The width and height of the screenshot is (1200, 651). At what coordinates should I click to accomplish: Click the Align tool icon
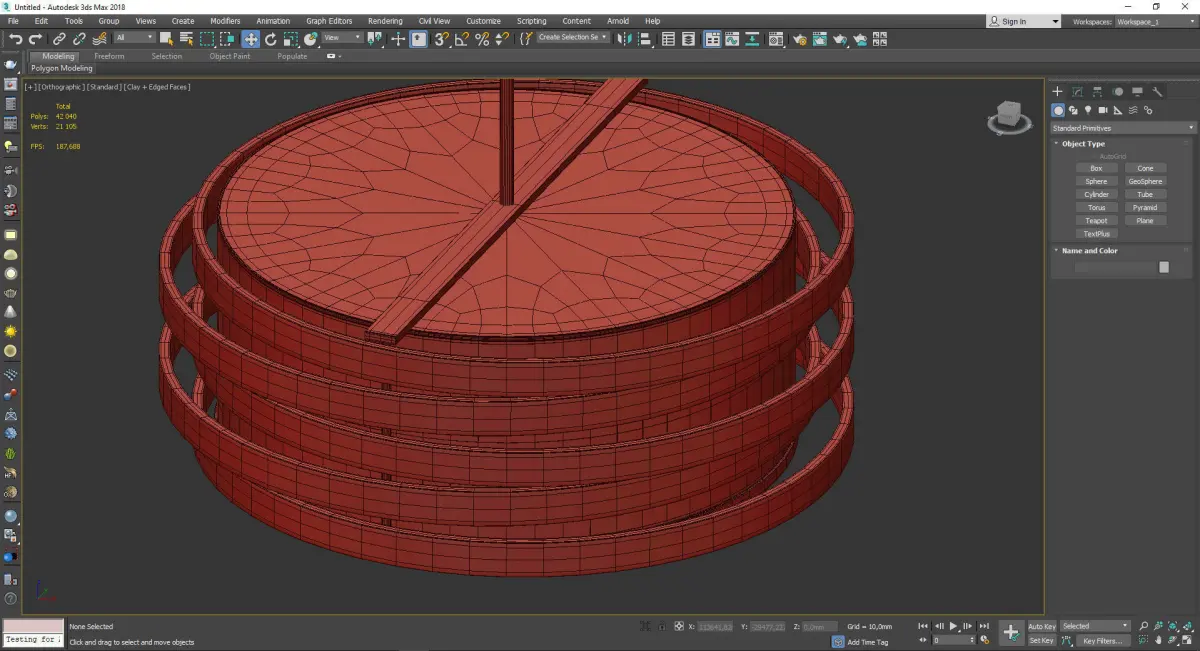tap(645, 39)
